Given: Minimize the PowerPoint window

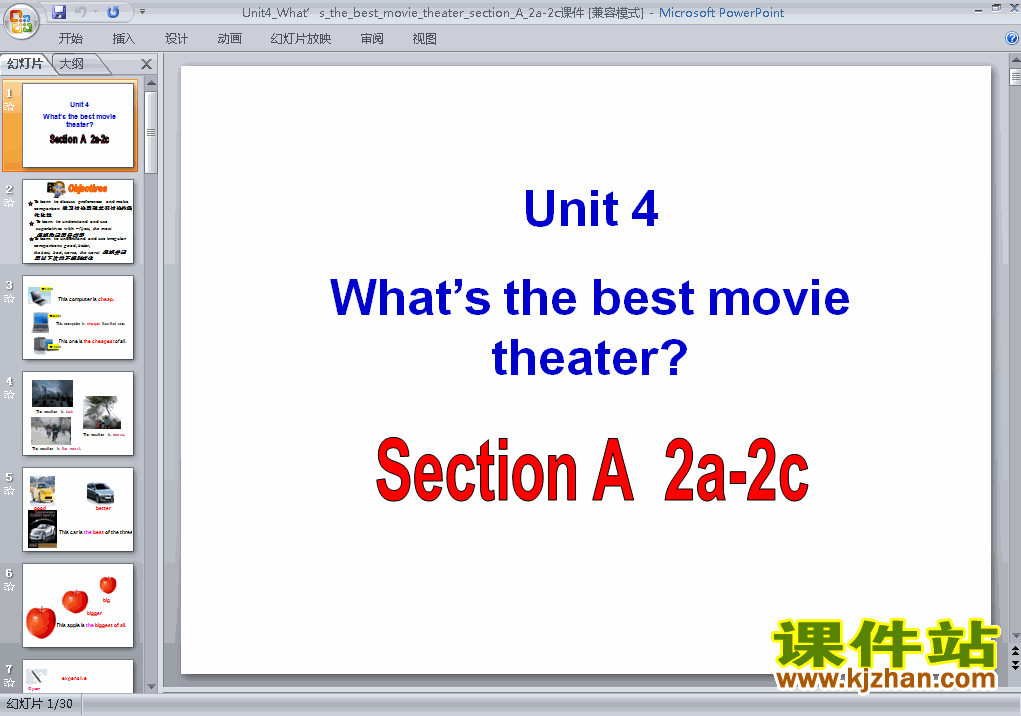Looking at the screenshot, I should [x=979, y=9].
